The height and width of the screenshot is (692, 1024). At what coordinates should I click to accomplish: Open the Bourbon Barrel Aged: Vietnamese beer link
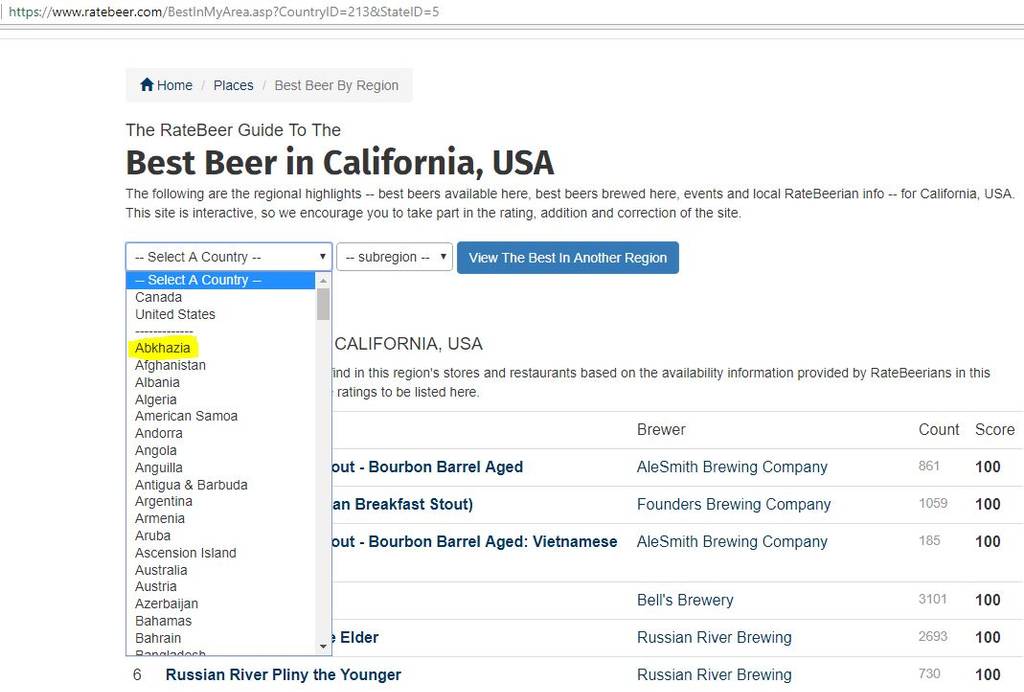point(475,541)
